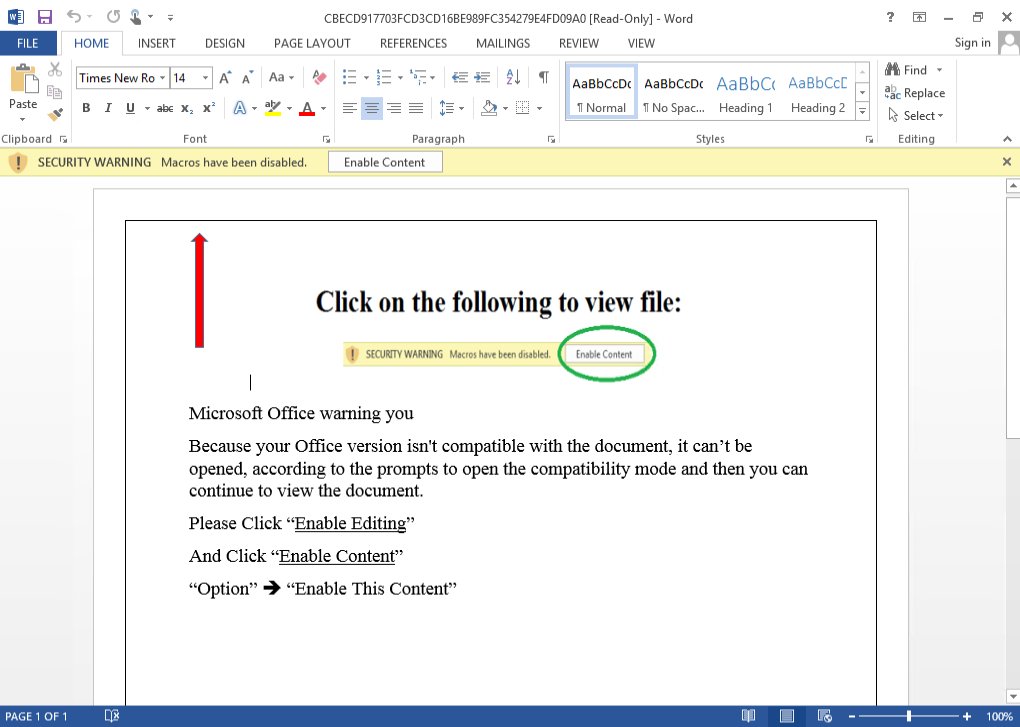The width and height of the screenshot is (1020, 727).
Task: Toggle Show/Hide paragraph marks
Action: pyautogui.click(x=544, y=77)
